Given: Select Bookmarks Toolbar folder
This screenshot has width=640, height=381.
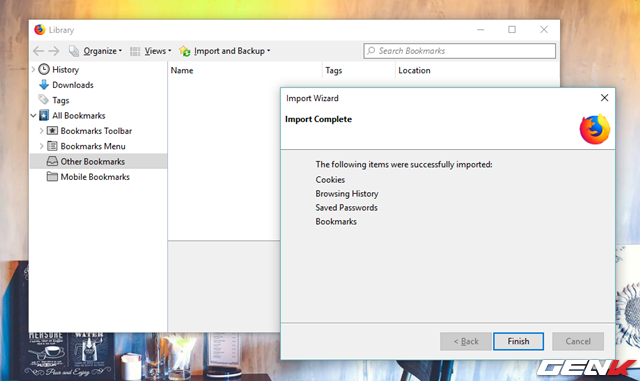Looking at the screenshot, I should [96, 131].
